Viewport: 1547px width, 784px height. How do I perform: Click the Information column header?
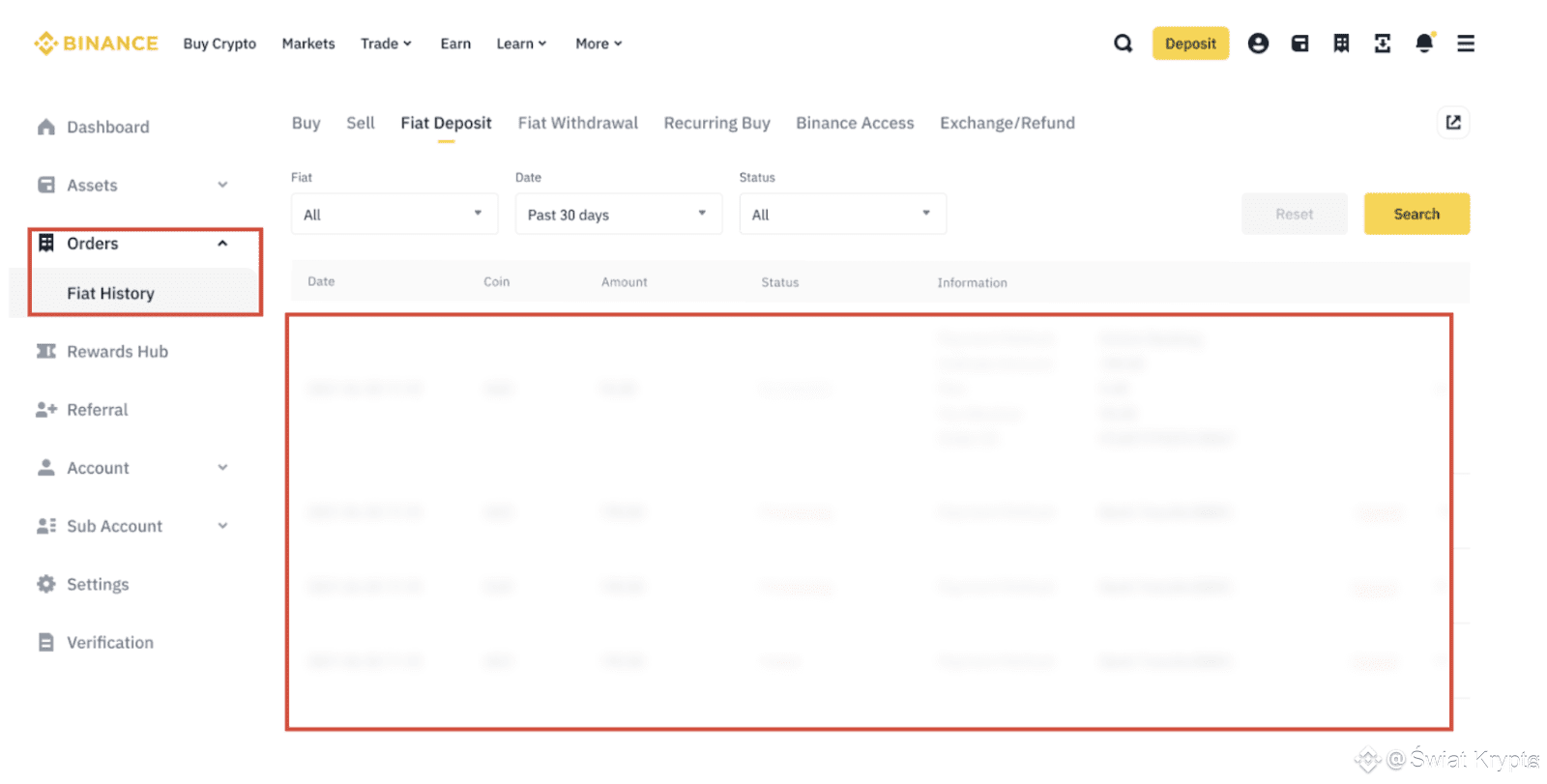click(x=972, y=282)
